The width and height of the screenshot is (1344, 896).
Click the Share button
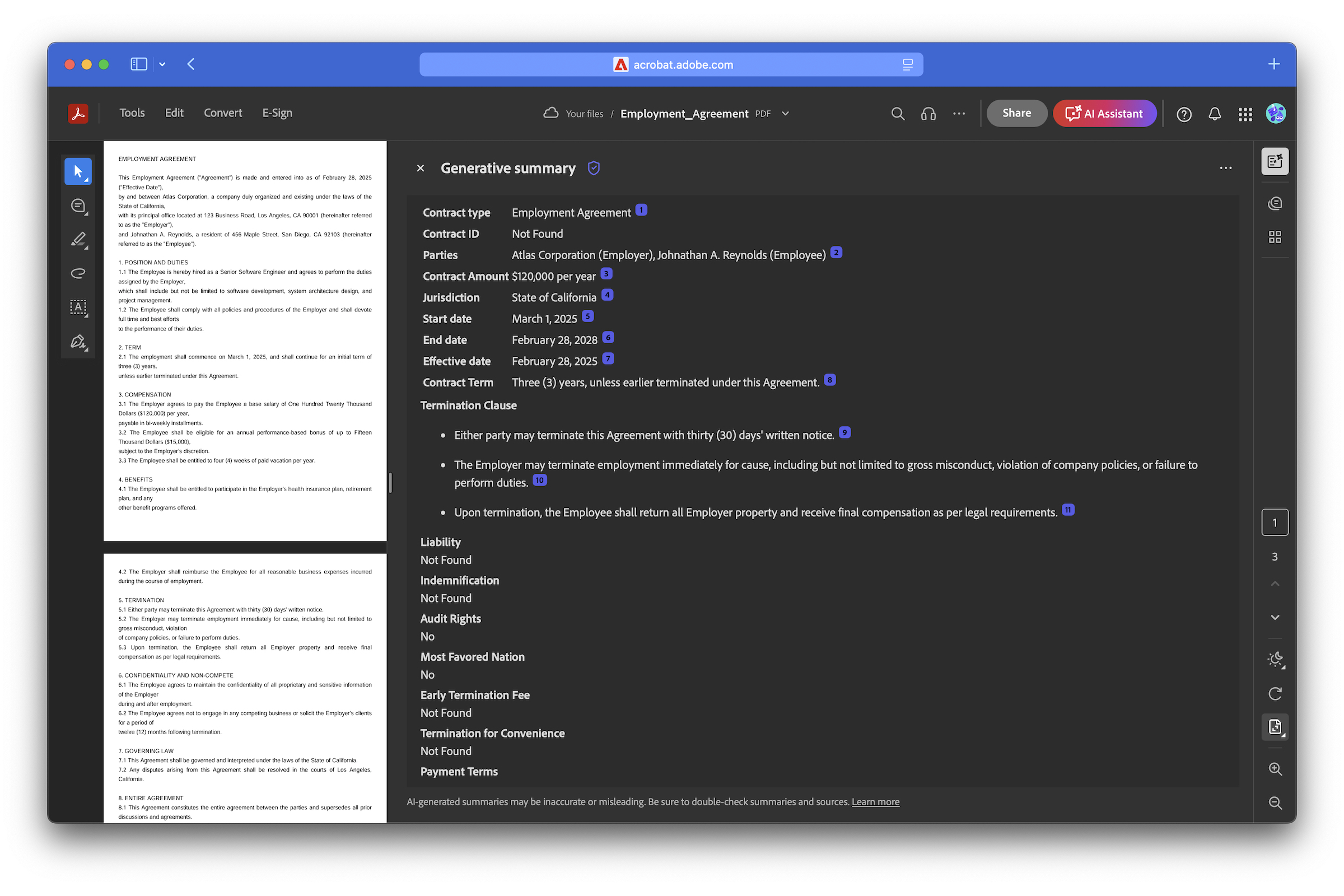click(1016, 113)
